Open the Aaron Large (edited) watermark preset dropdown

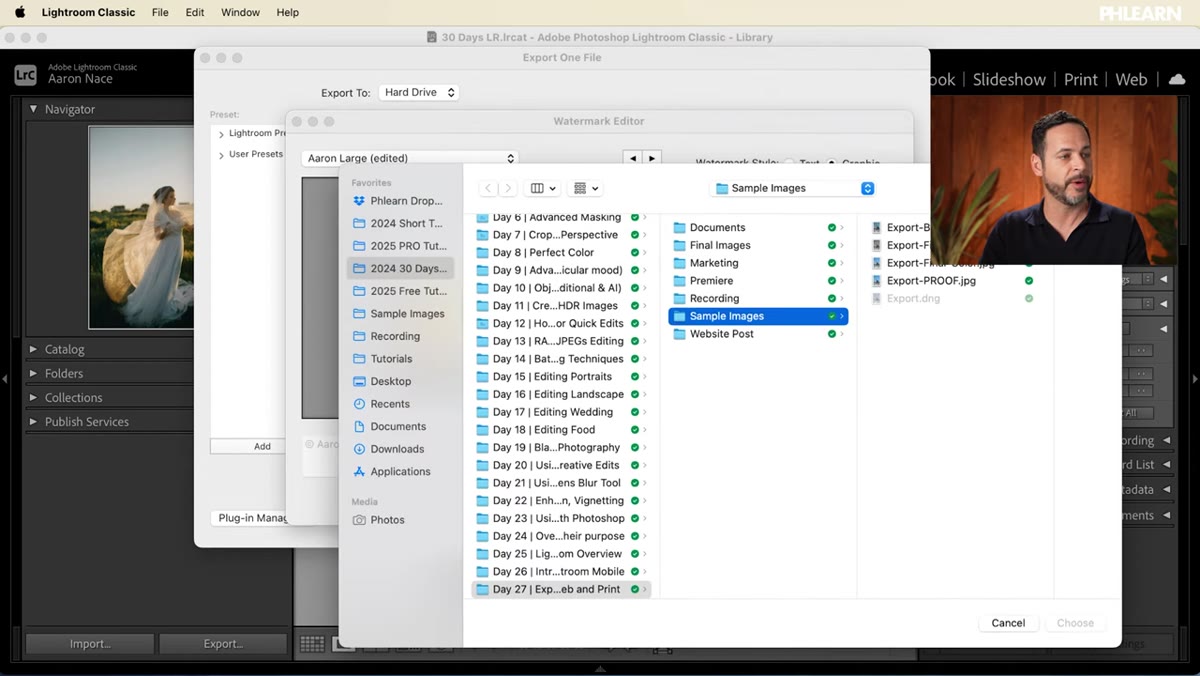pos(410,158)
